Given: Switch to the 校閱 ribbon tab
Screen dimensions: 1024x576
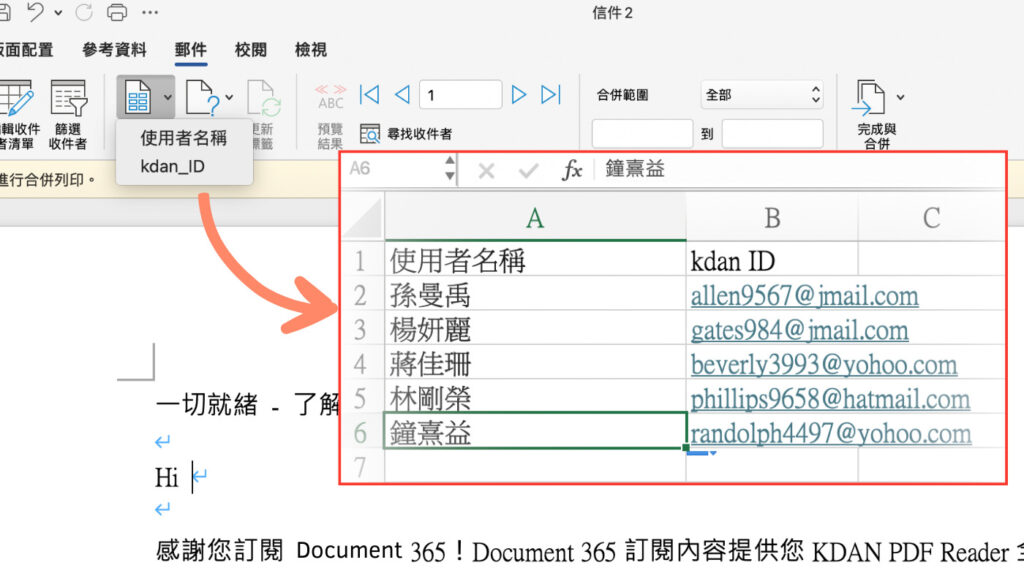Looking at the screenshot, I should [x=250, y=49].
